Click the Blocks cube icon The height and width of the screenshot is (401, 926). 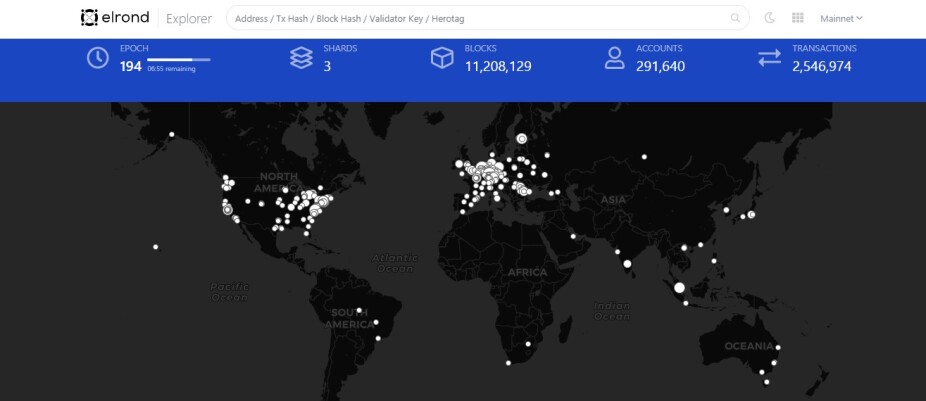pyautogui.click(x=442, y=58)
